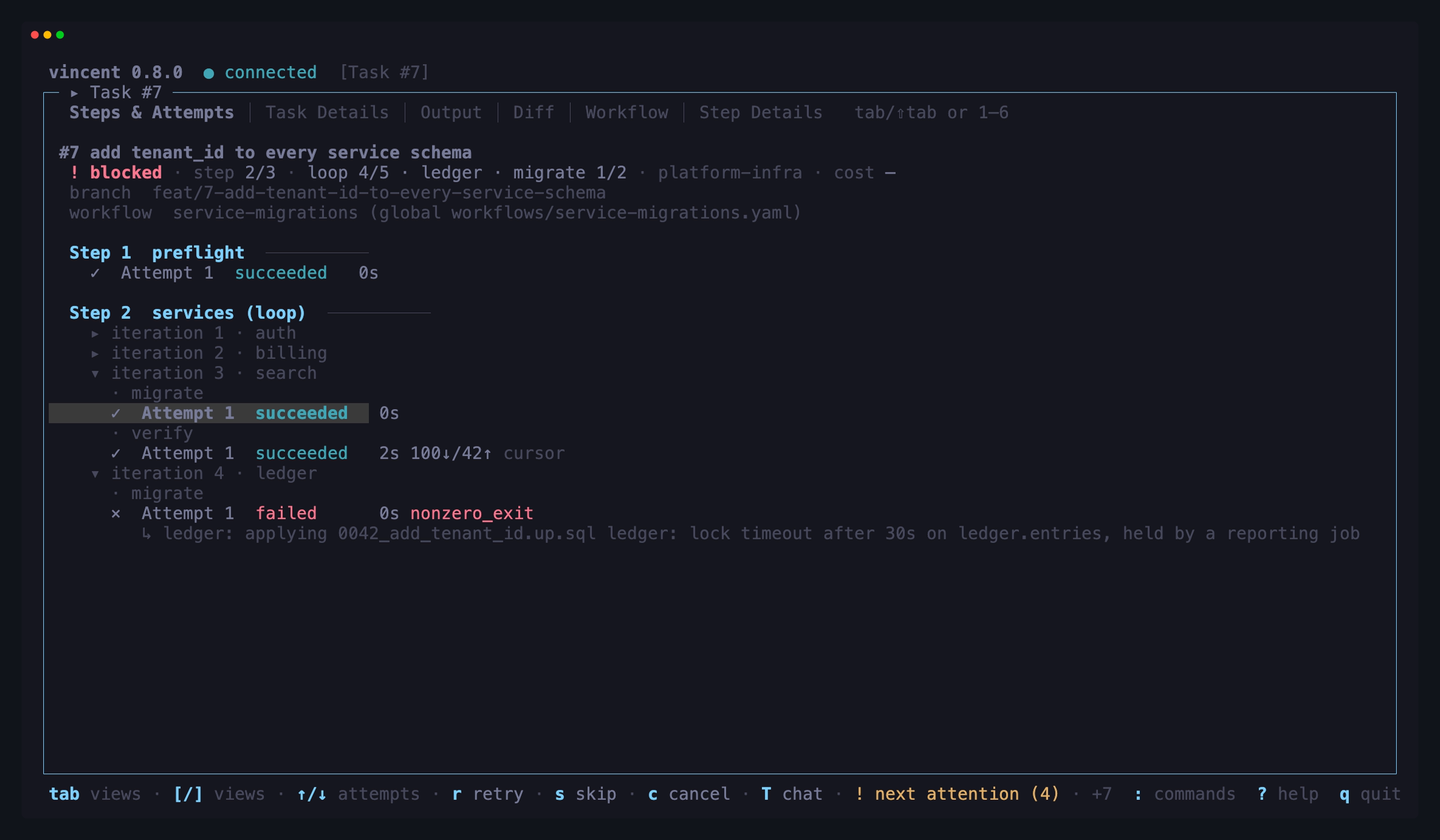Click the c cancel shortcut
The width and height of the screenshot is (1440, 840).
(x=689, y=794)
